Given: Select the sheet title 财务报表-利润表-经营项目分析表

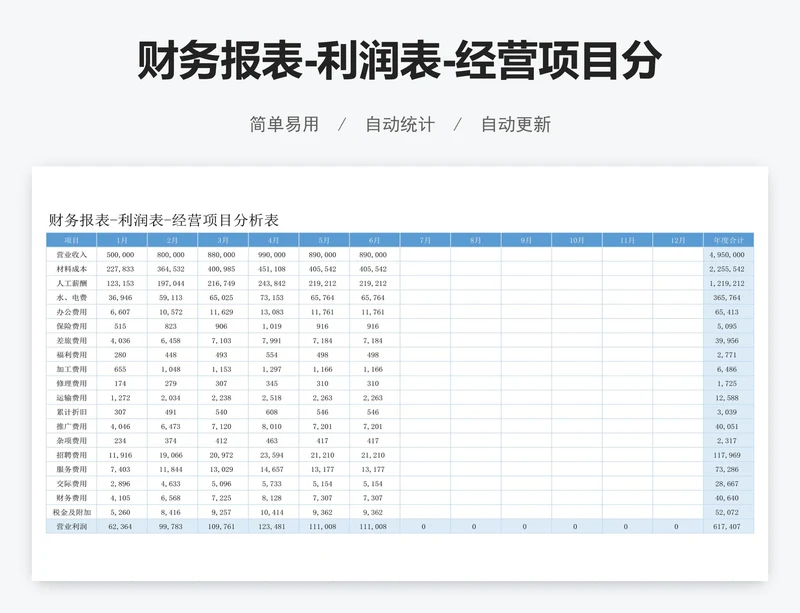Looking at the screenshot, I should click(x=164, y=220).
